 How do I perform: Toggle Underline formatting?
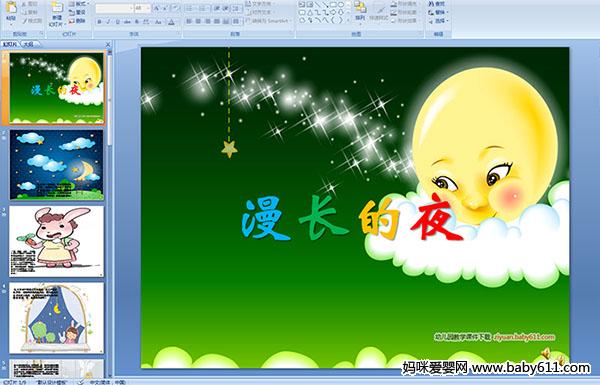(117, 22)
